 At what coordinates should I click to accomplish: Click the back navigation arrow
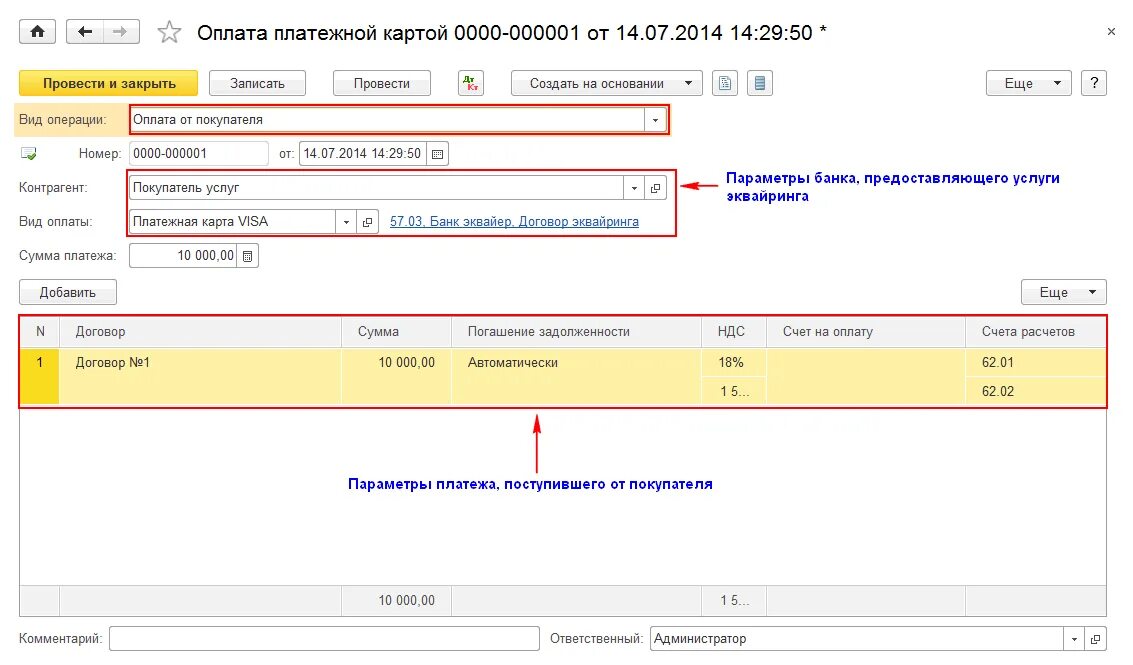click(x=85, y=31)
